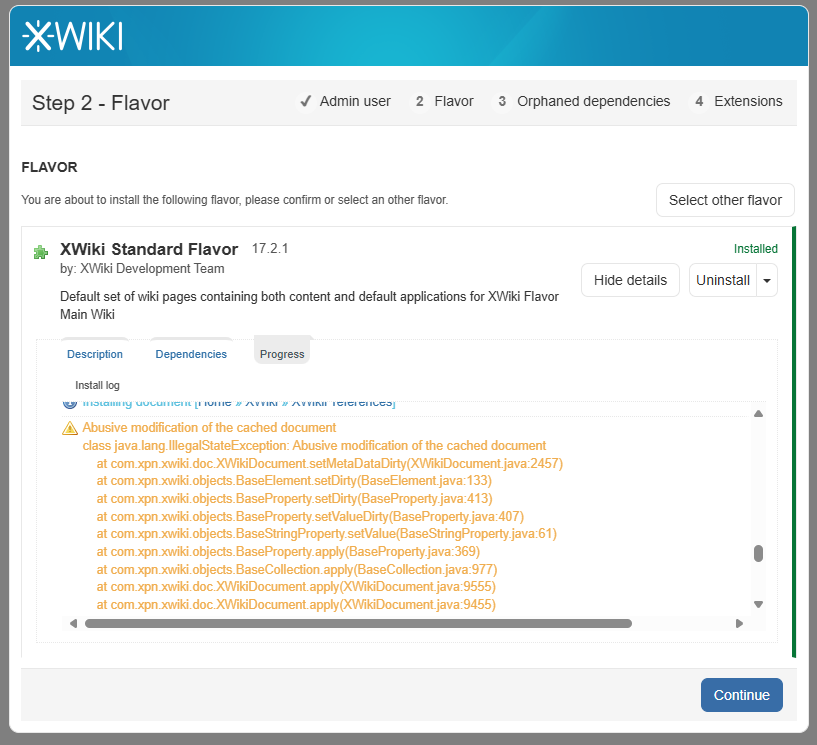Click the XWiki logo in header

tap(72, 36)
